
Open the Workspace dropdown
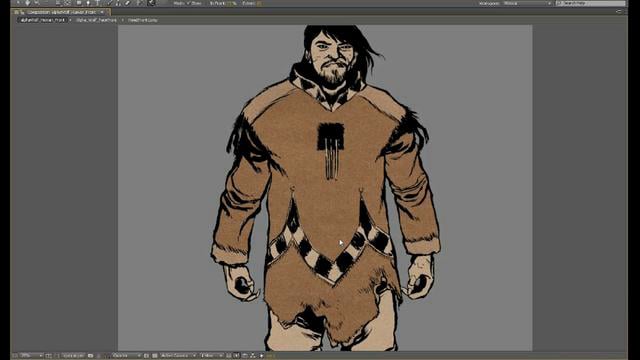coord(527,3)
